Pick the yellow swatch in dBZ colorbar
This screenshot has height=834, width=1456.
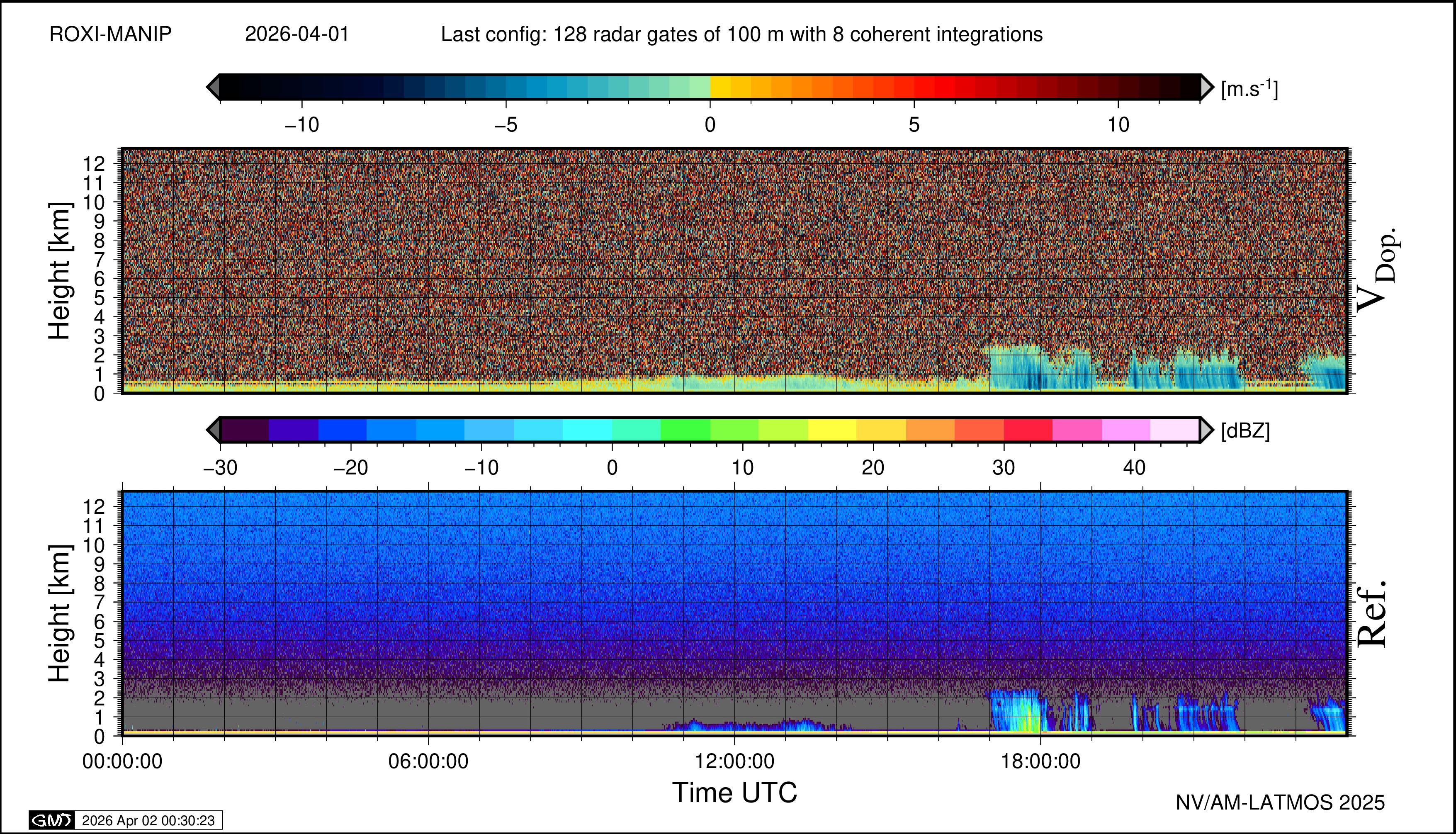[832, 430]
